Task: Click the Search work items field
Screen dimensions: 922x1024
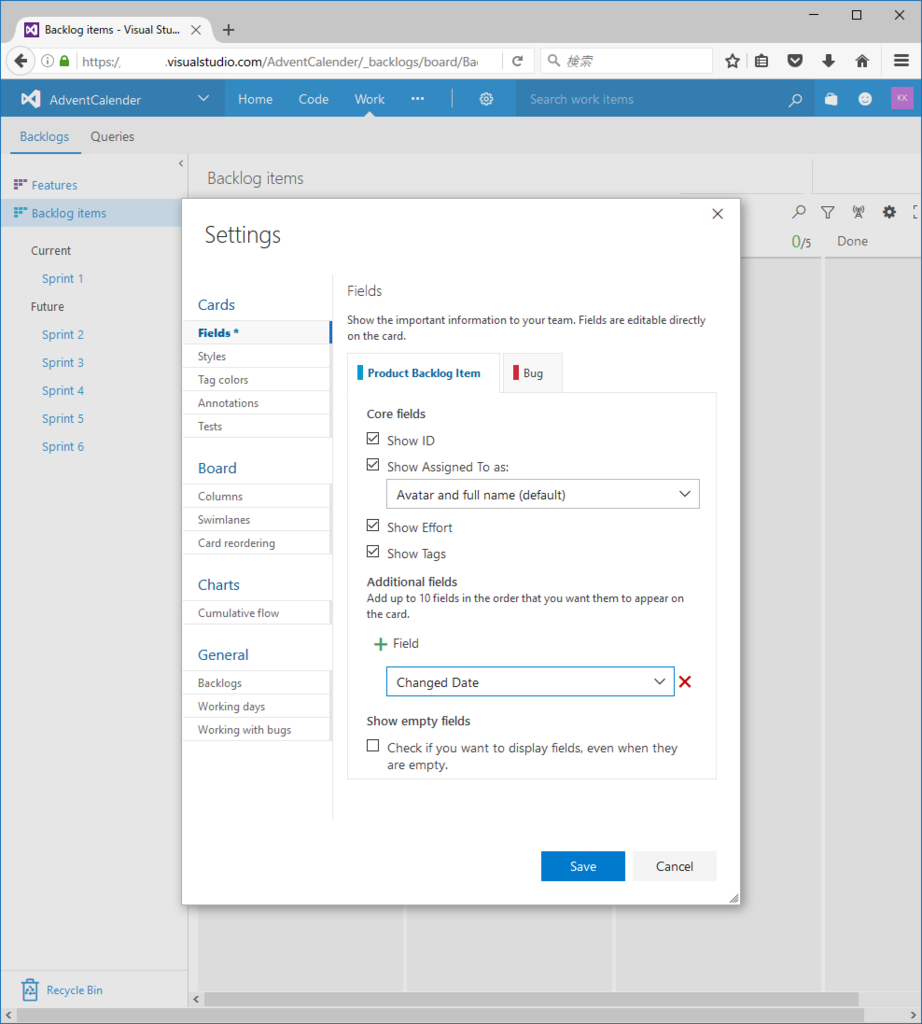Action: pyautogui.click(x=653, y=99)
